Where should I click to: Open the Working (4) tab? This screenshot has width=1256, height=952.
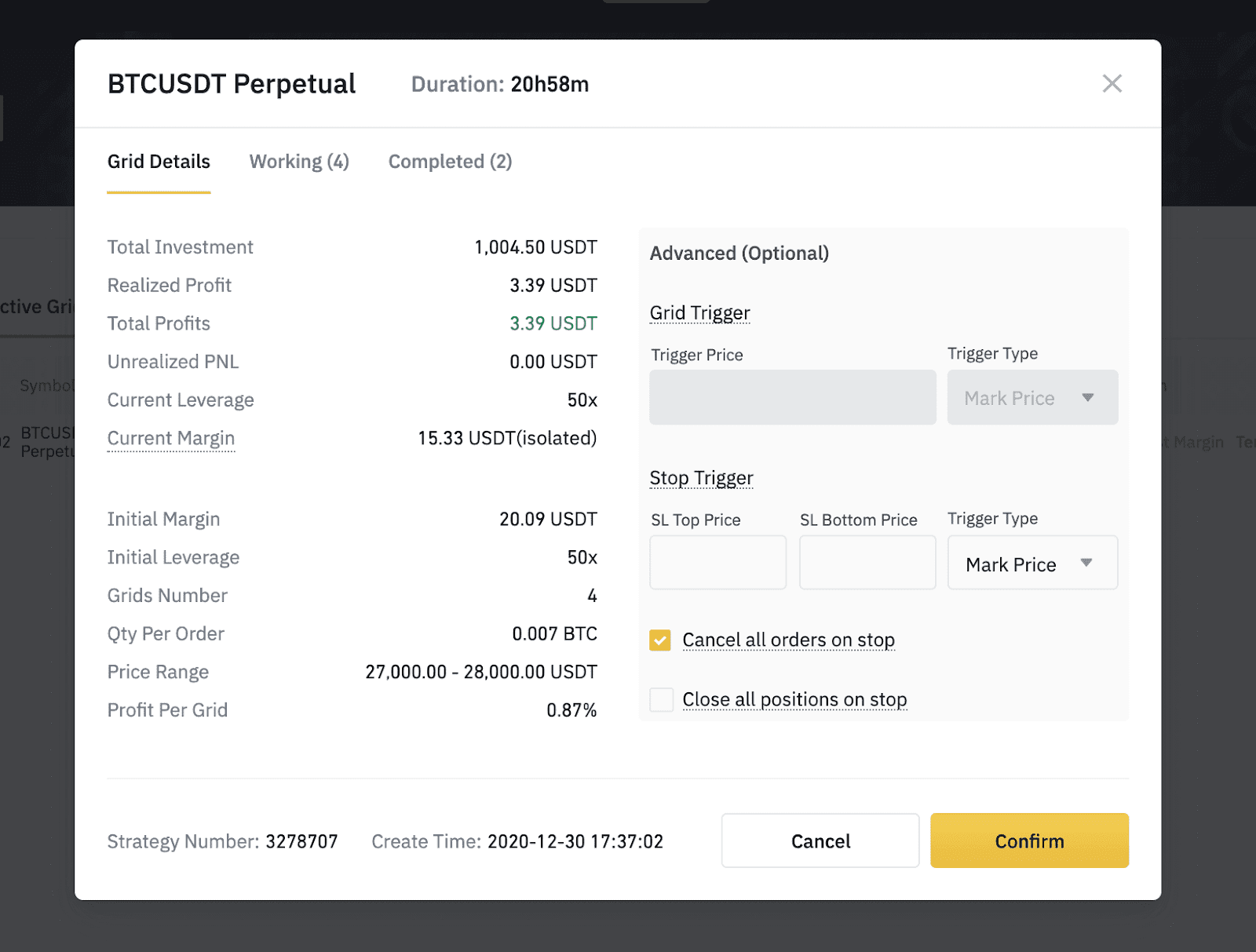(x=299, y=162)
